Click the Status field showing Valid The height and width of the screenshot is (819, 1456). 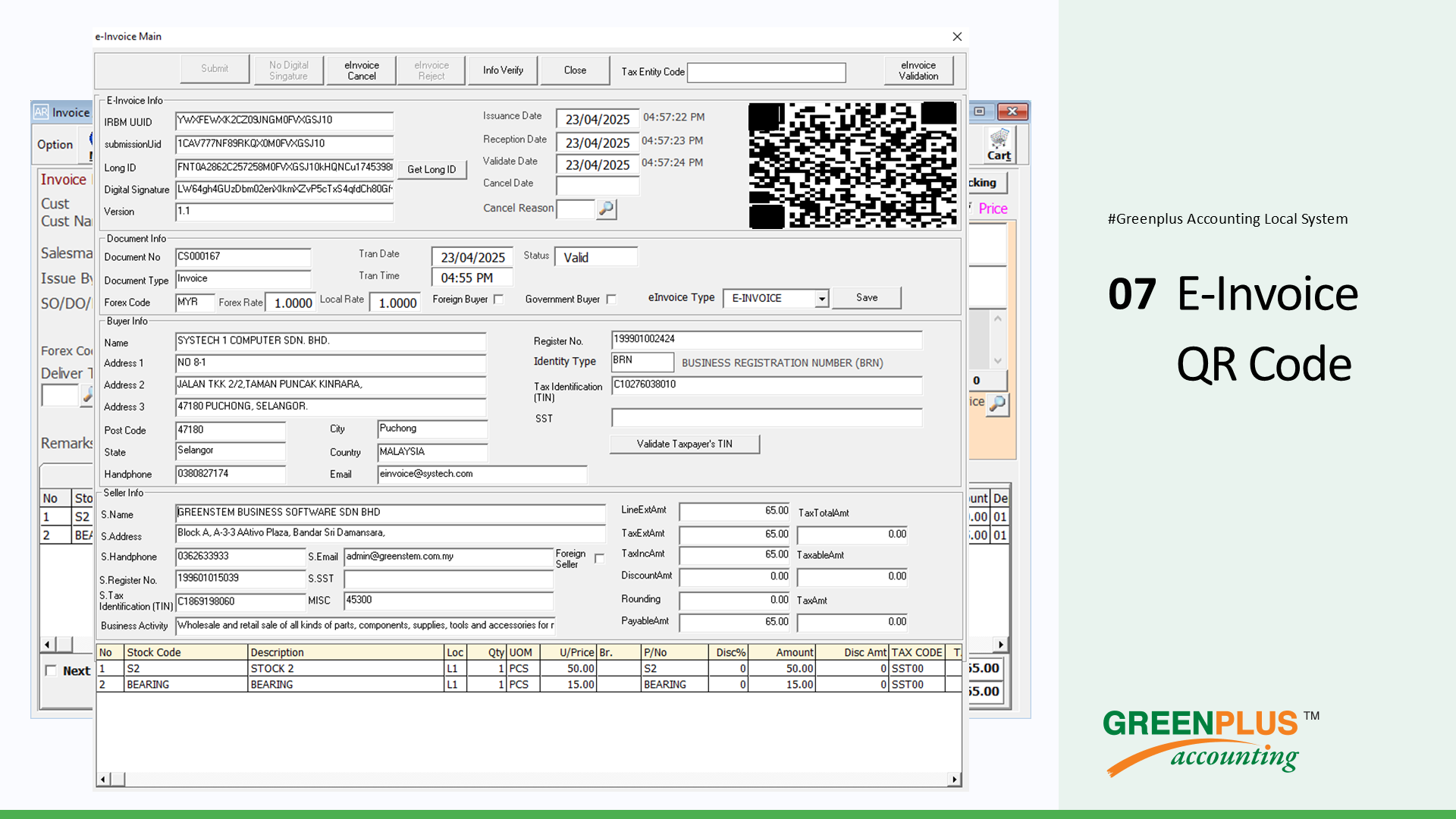coord(595,258)
